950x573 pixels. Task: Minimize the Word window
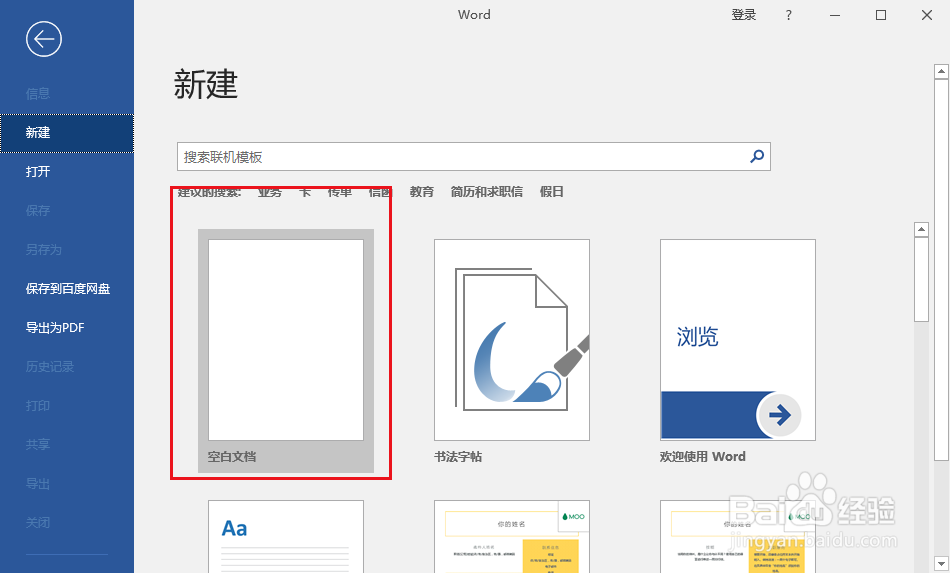click(x=835, y=15)
